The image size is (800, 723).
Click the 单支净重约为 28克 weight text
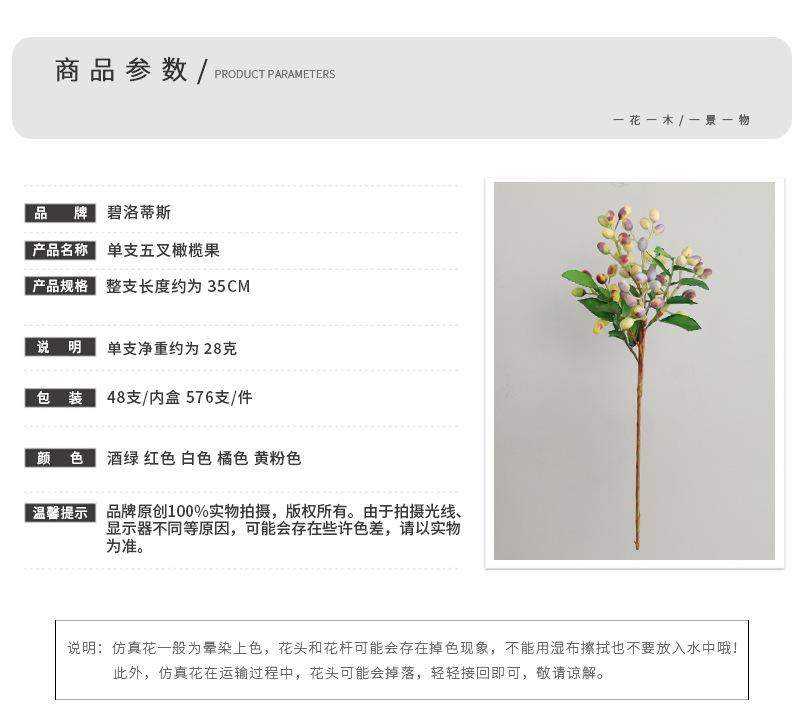(x=171, y=348)
